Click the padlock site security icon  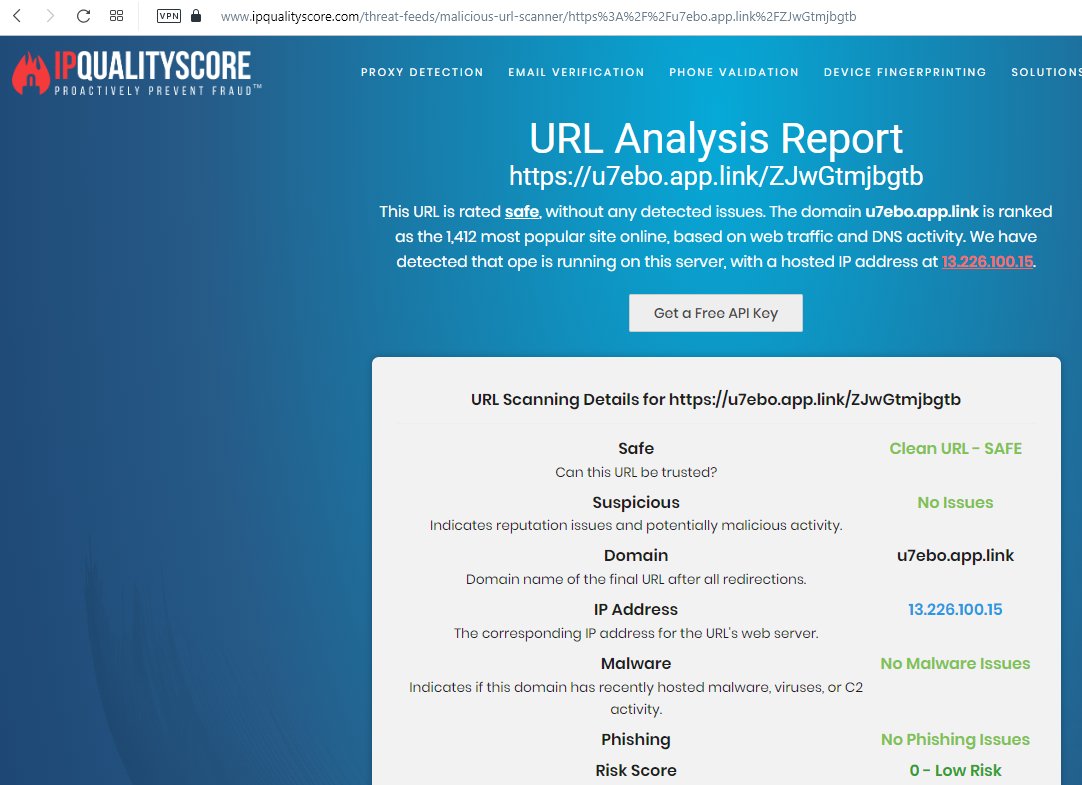[x=196, y=15]
